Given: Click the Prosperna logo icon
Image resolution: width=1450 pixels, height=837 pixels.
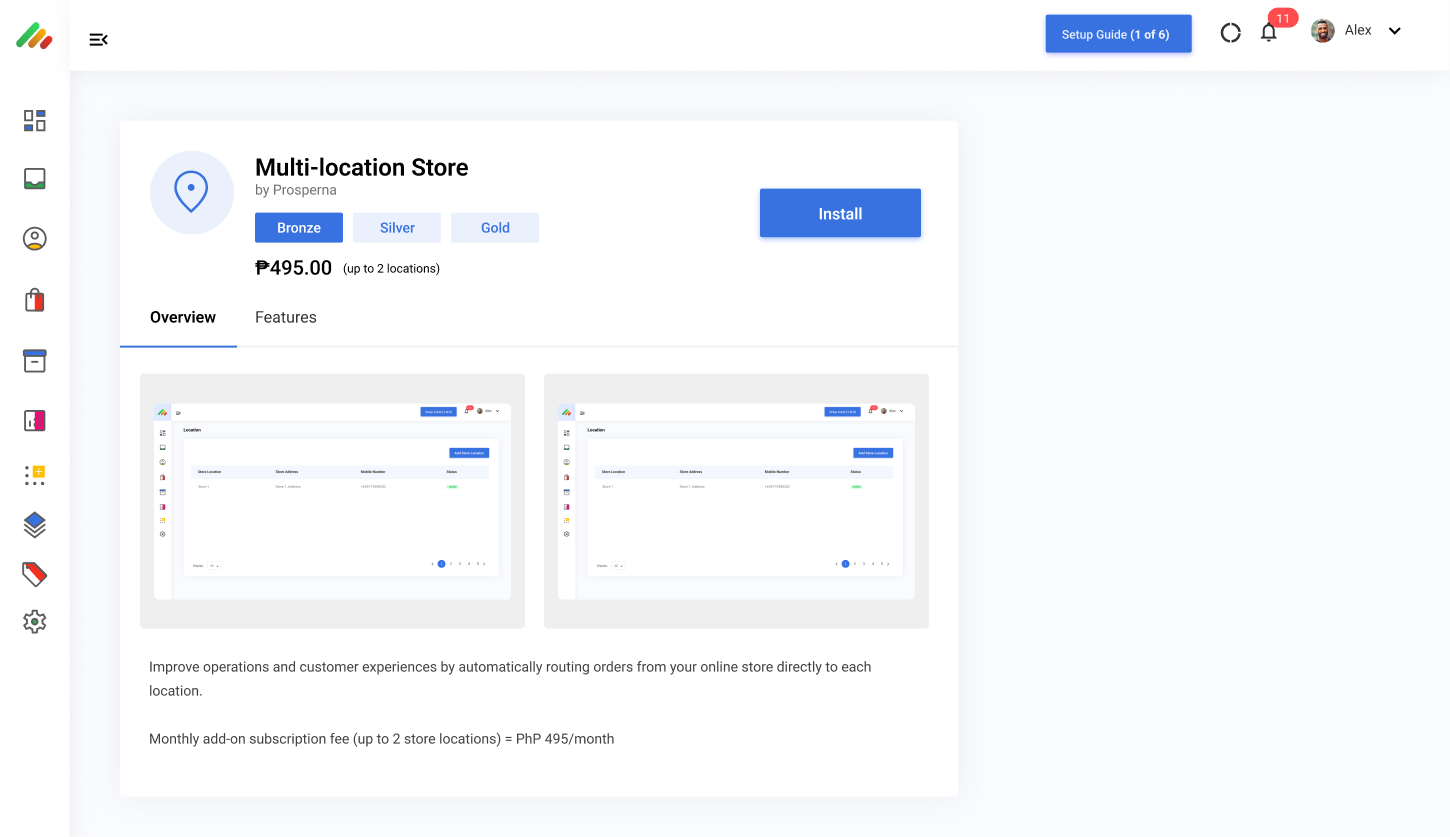Looking at the screenshot, I should coord(34,37).
